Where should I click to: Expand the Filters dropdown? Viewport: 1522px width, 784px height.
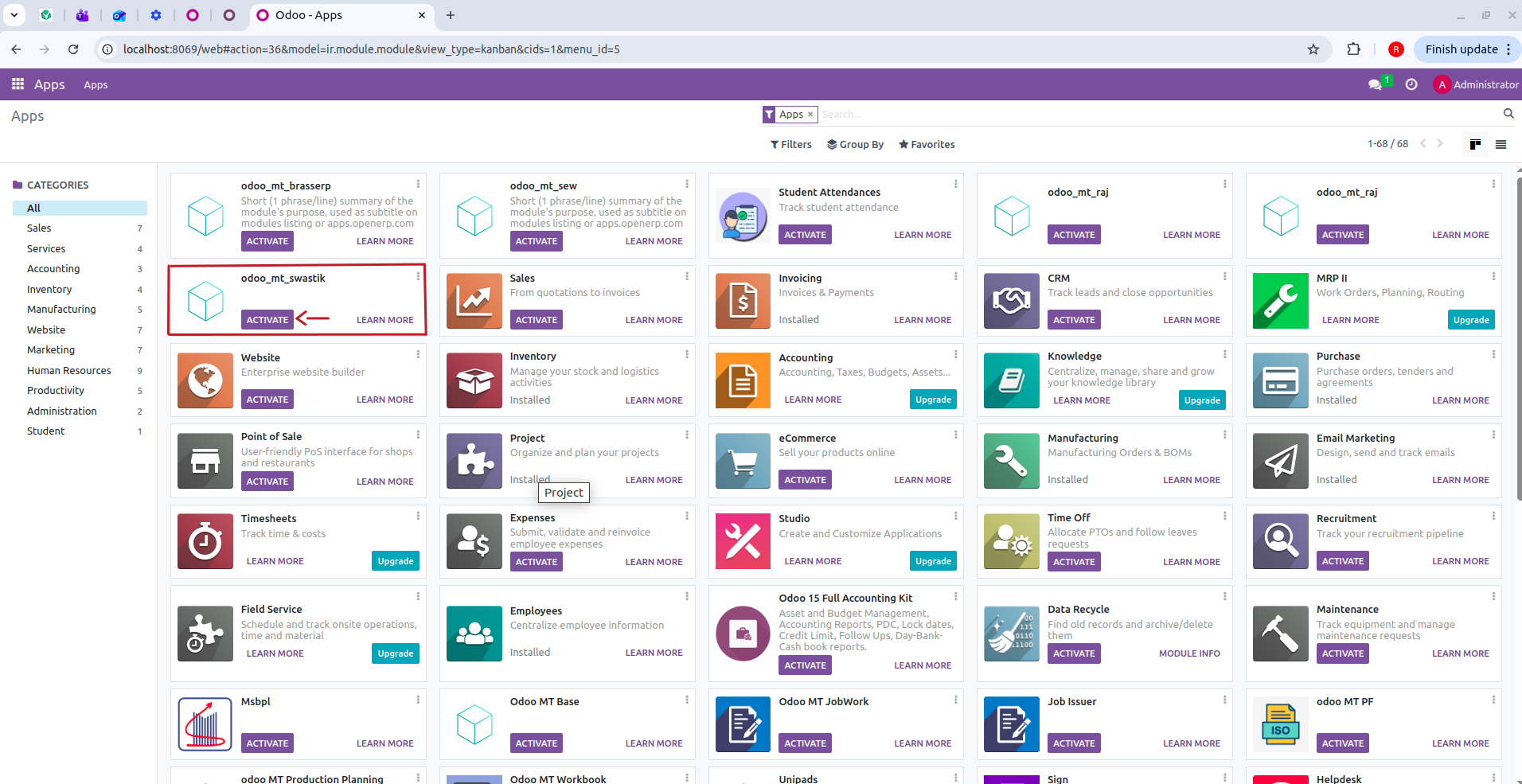pyautogui.click(x=790, y=144)
